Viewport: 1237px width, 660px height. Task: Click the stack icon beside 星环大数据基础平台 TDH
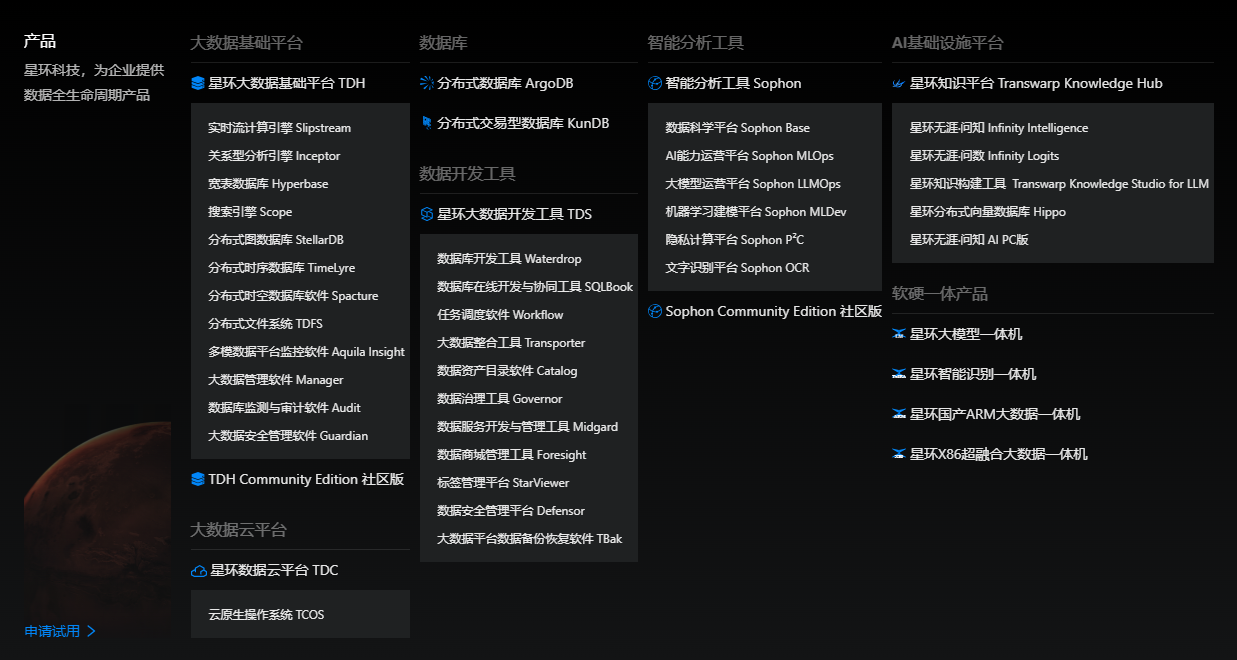197,84
